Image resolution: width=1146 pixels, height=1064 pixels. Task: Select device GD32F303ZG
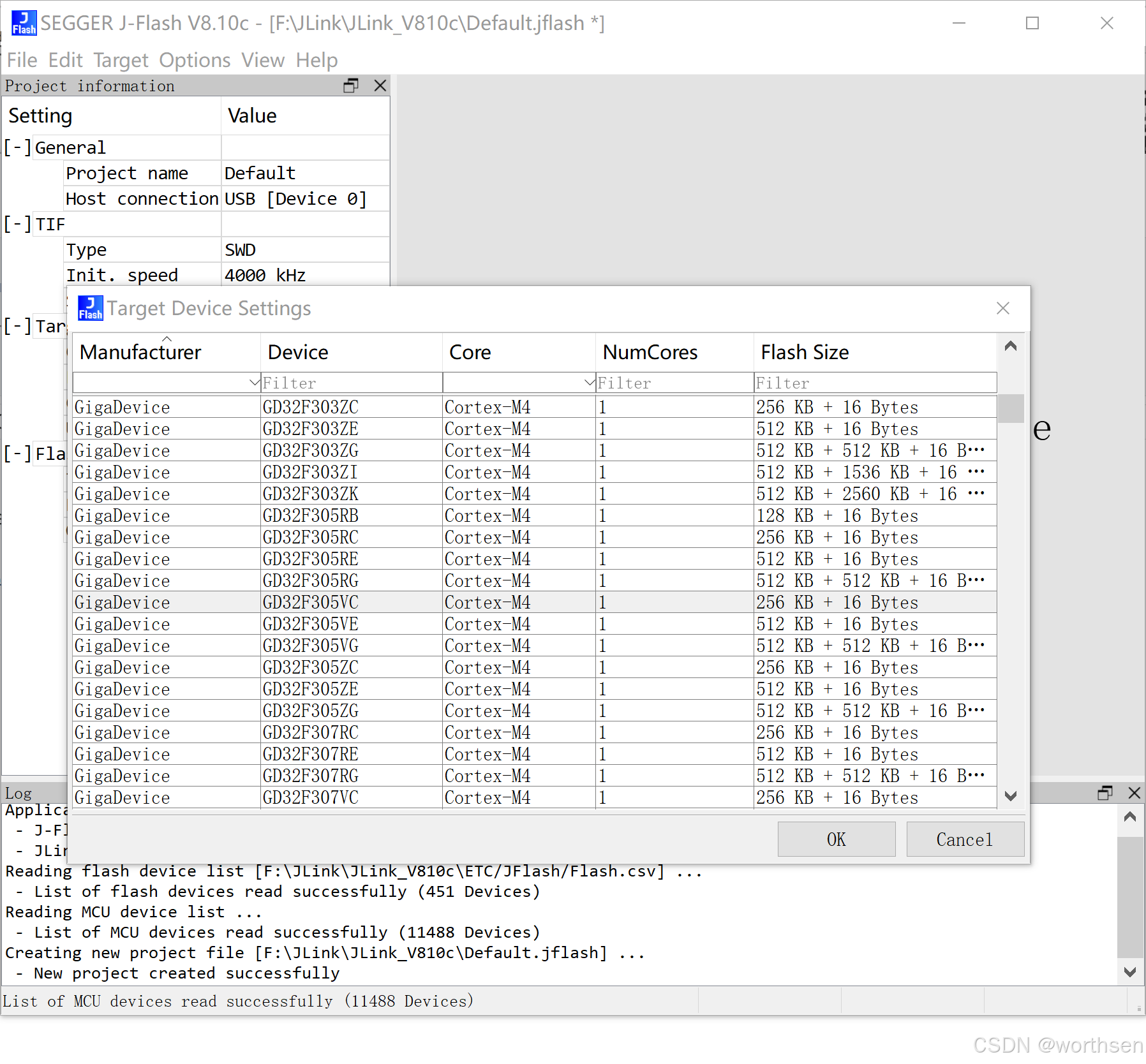pos(535,450)
